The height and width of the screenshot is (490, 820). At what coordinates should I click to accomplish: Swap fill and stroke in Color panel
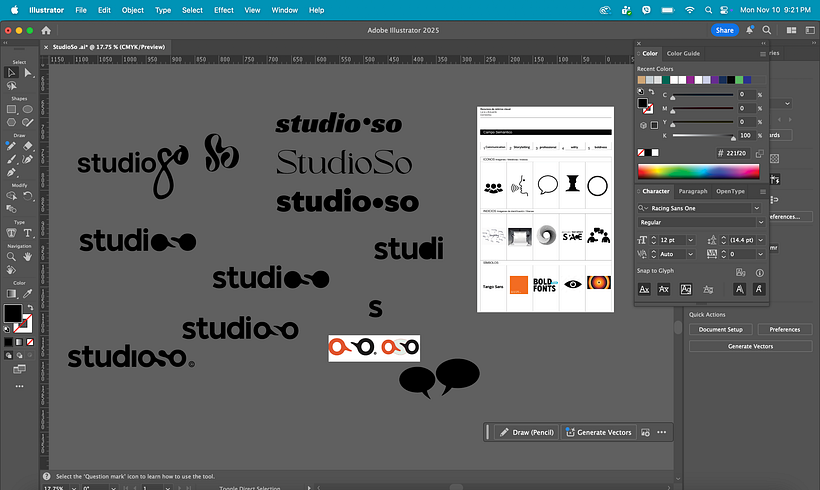point(654,92)
